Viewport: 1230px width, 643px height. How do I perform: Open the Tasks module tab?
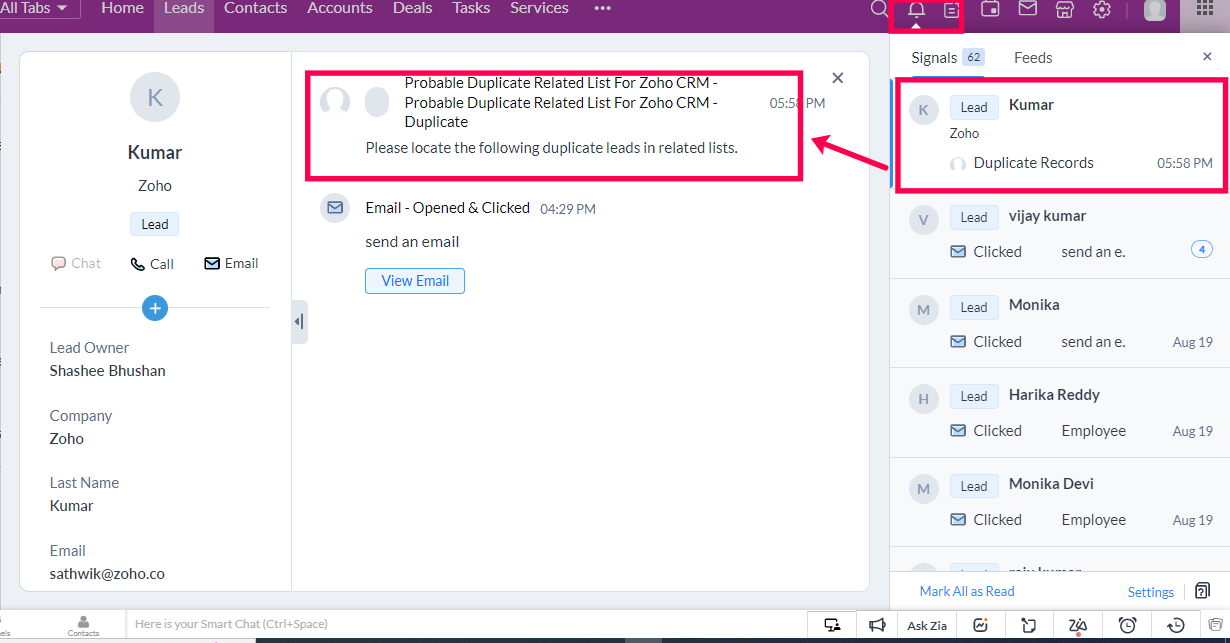tap(471, 8)
